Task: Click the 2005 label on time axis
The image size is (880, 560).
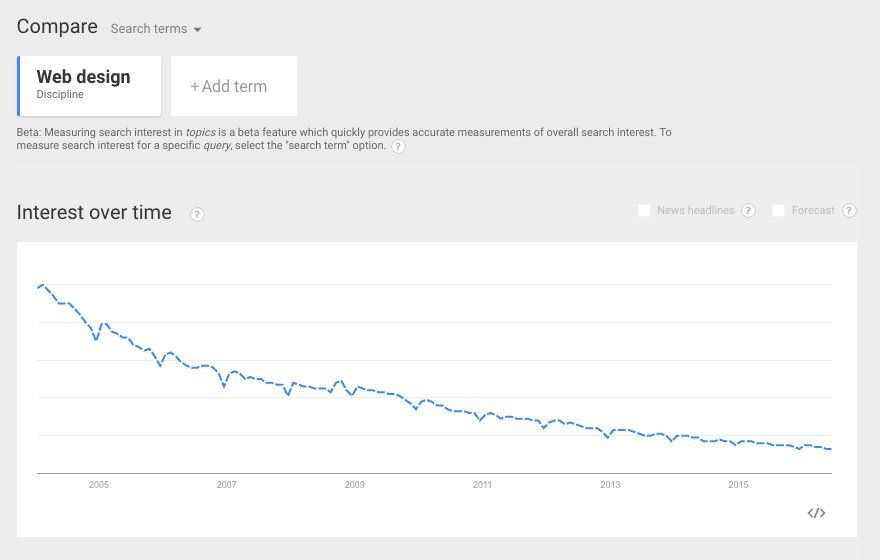Action: [99, 485]
